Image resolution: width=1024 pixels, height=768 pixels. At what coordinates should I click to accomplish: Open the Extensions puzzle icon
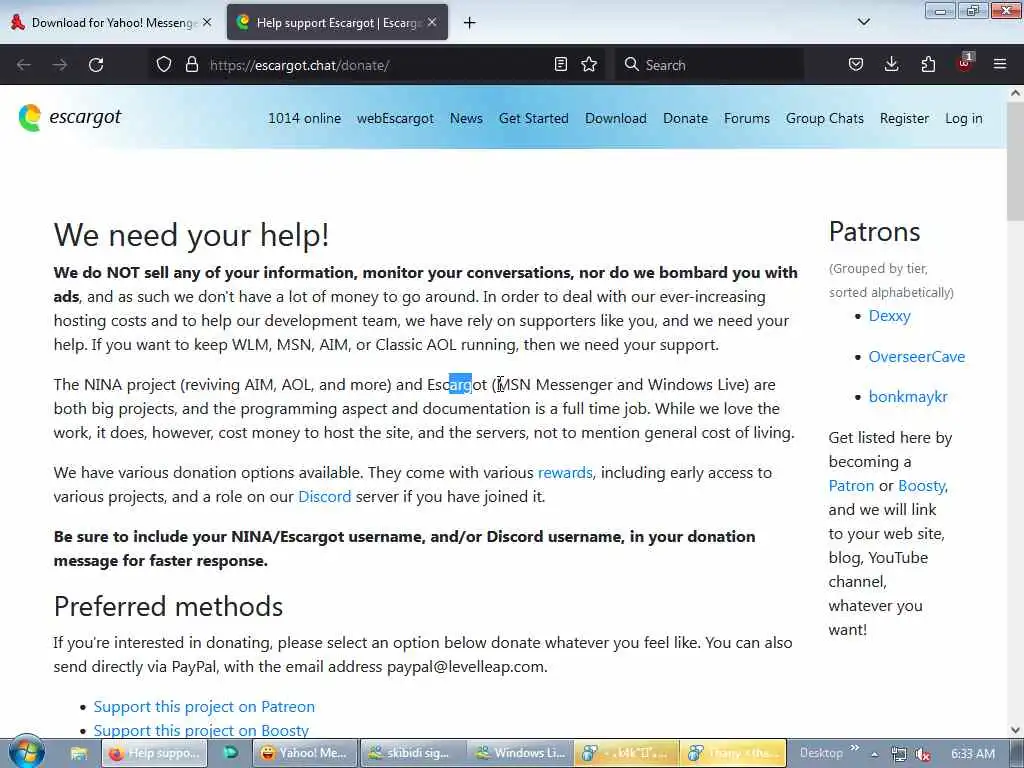[928, 64]
